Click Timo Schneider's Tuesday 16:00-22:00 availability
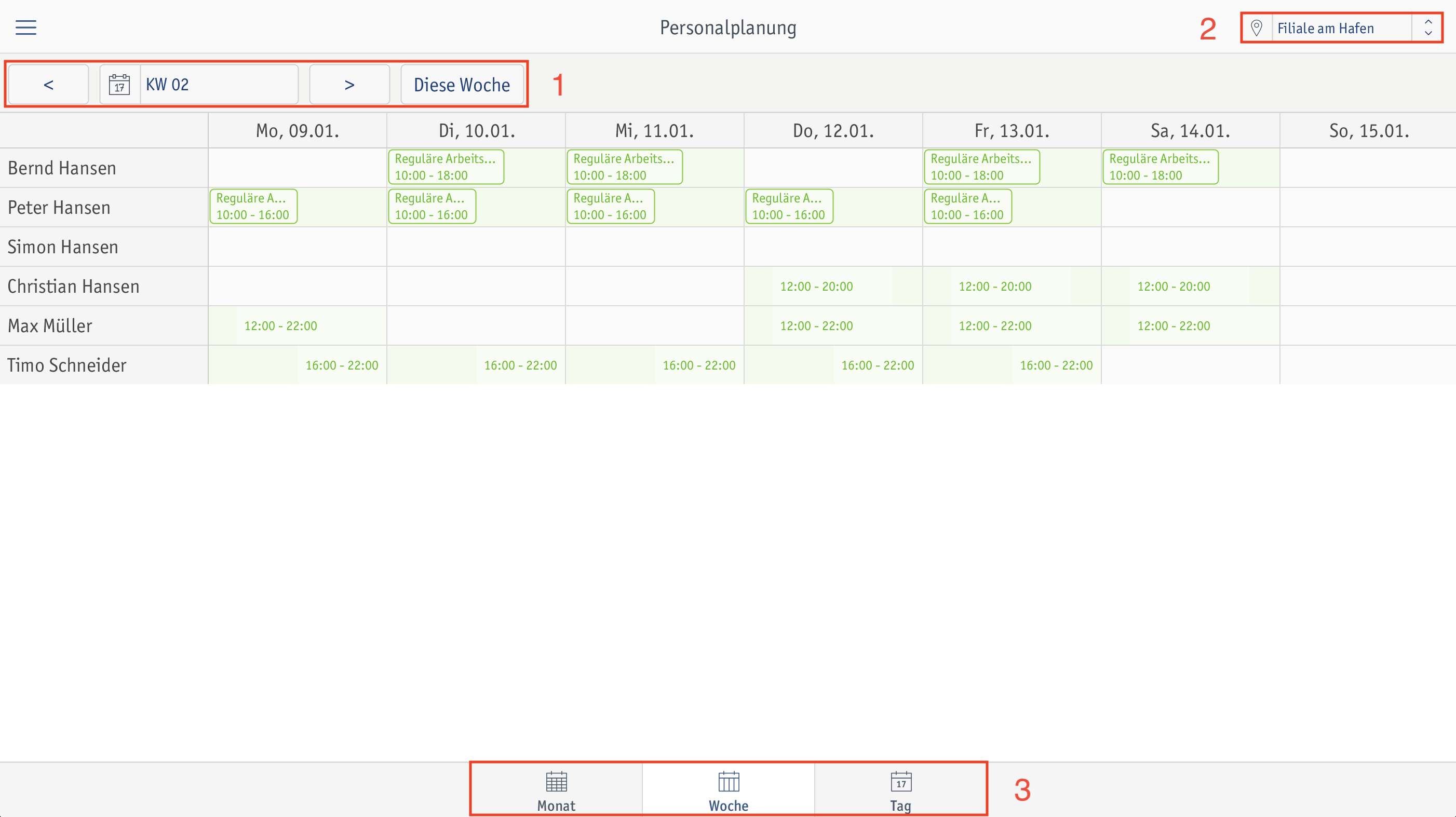 tap(521, 365)
